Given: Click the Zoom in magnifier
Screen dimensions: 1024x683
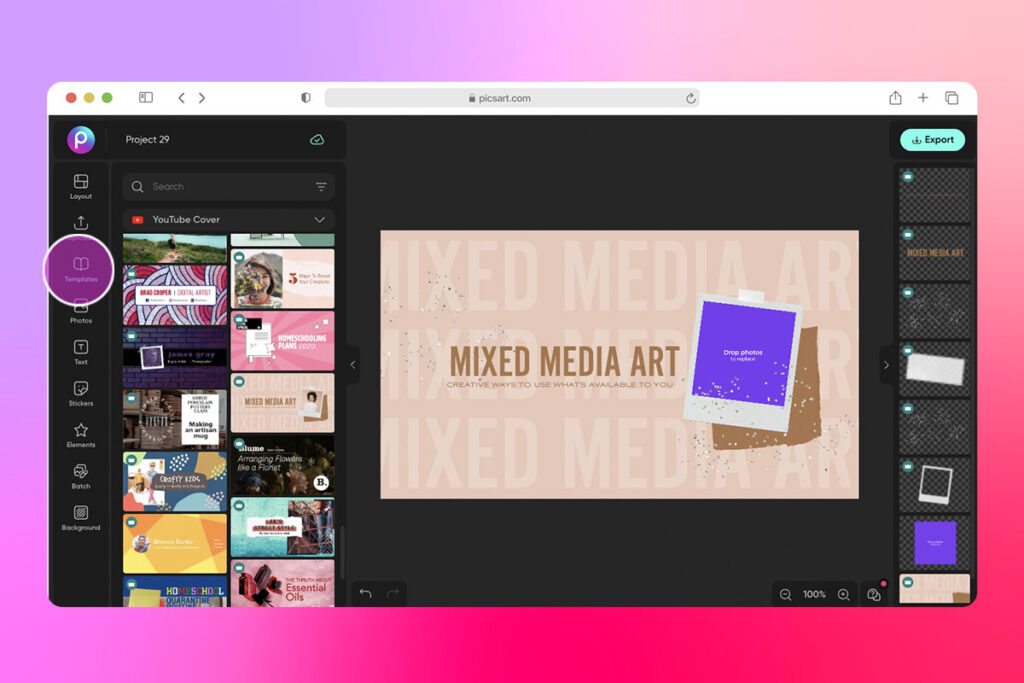Looking at the screenshot, I should click(x=842, y=594).
